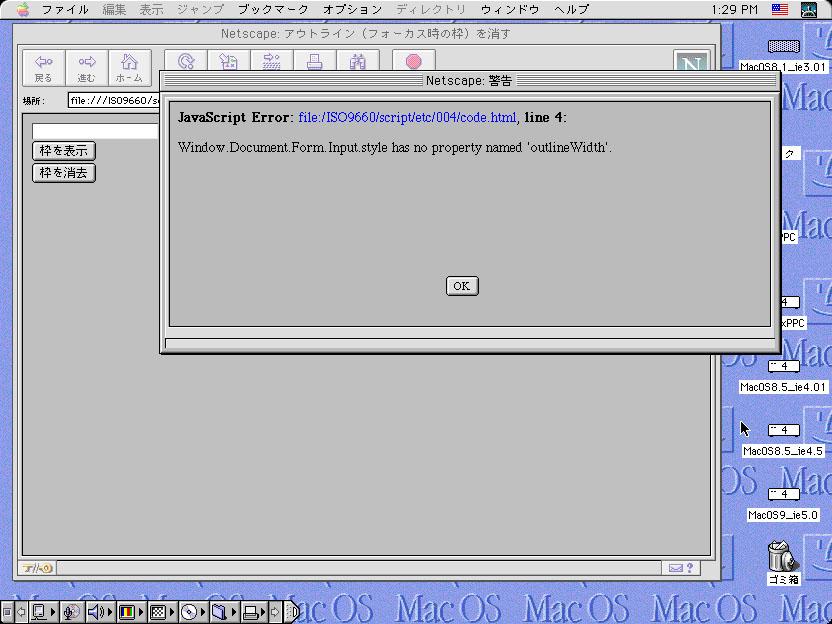Click the main Netscape window title text

click(x=366, y=33)
